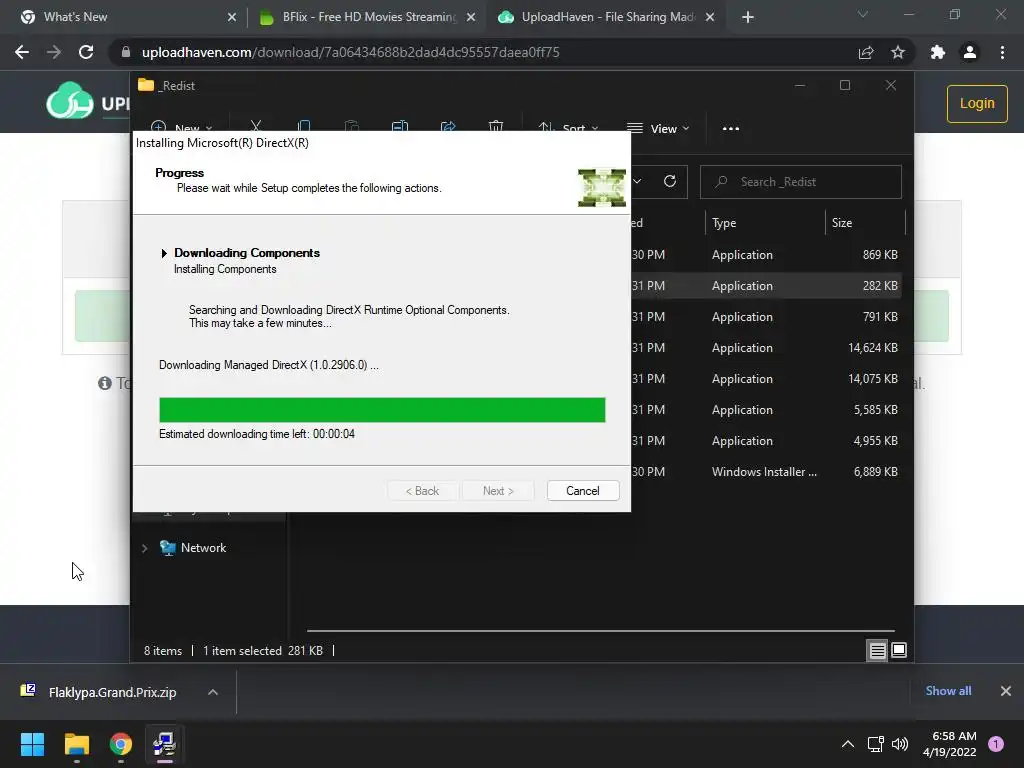
Task: Show all downloads
Action: (x=948, y=691)
